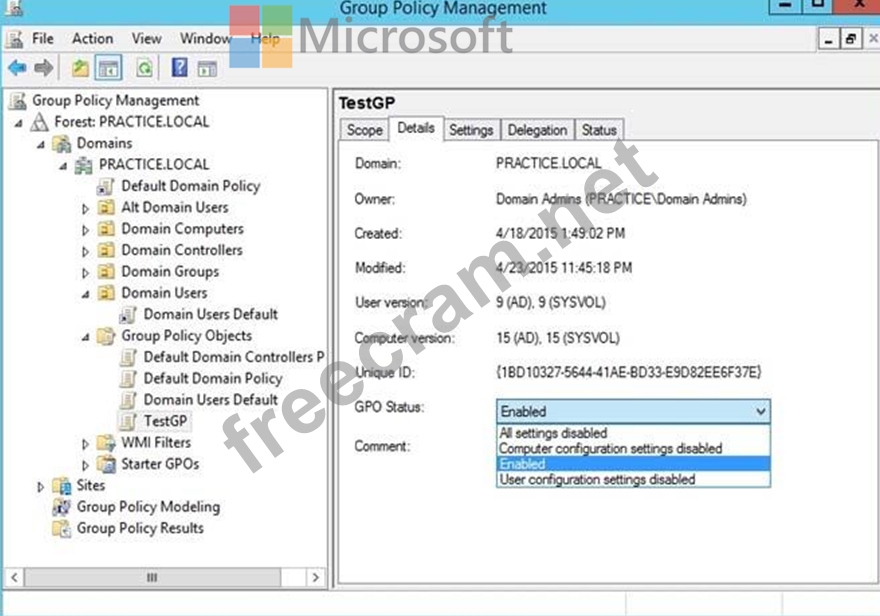Choose the highlighted Enabled list option
The image size is (880, 616).
[x=633, y=464]
